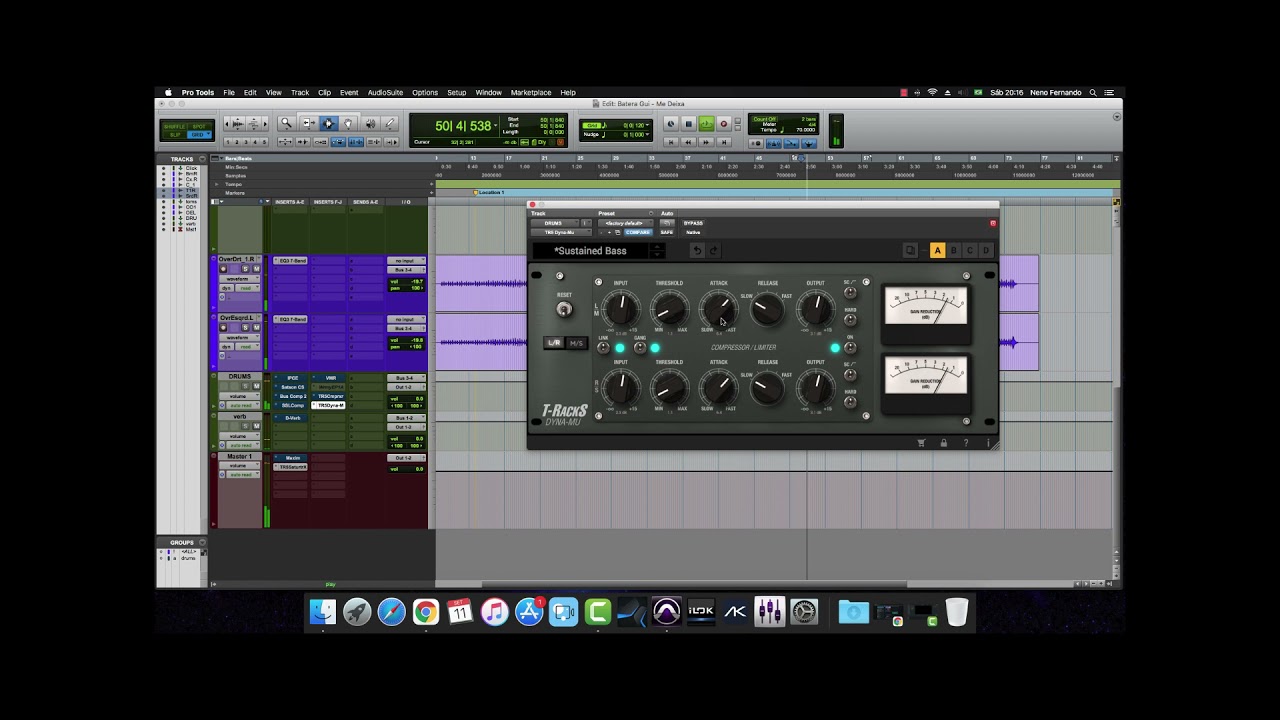Click the Play transport button
Image resolution: width=1280 pixels, height=720 pixels.
click(x=706, y=124)
